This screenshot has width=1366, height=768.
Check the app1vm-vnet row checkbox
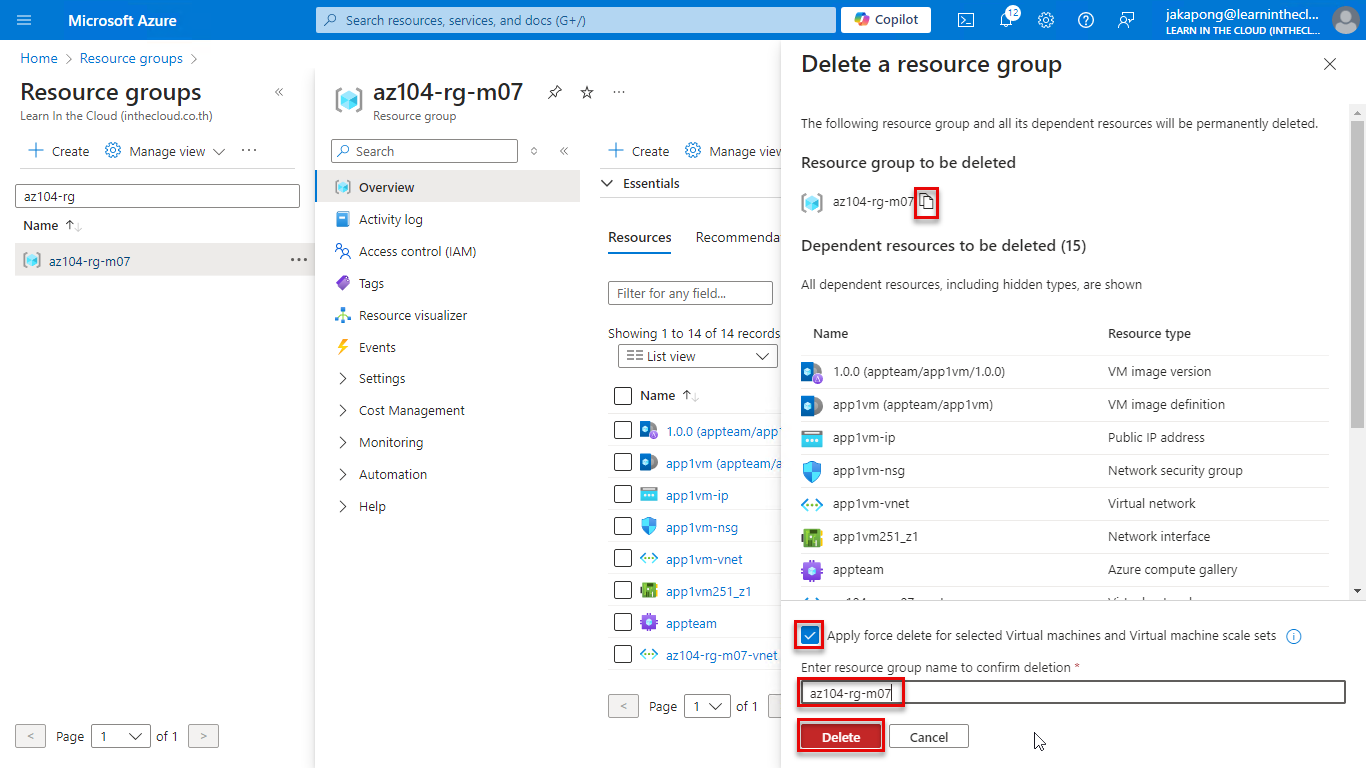click(x=623, y=558)
